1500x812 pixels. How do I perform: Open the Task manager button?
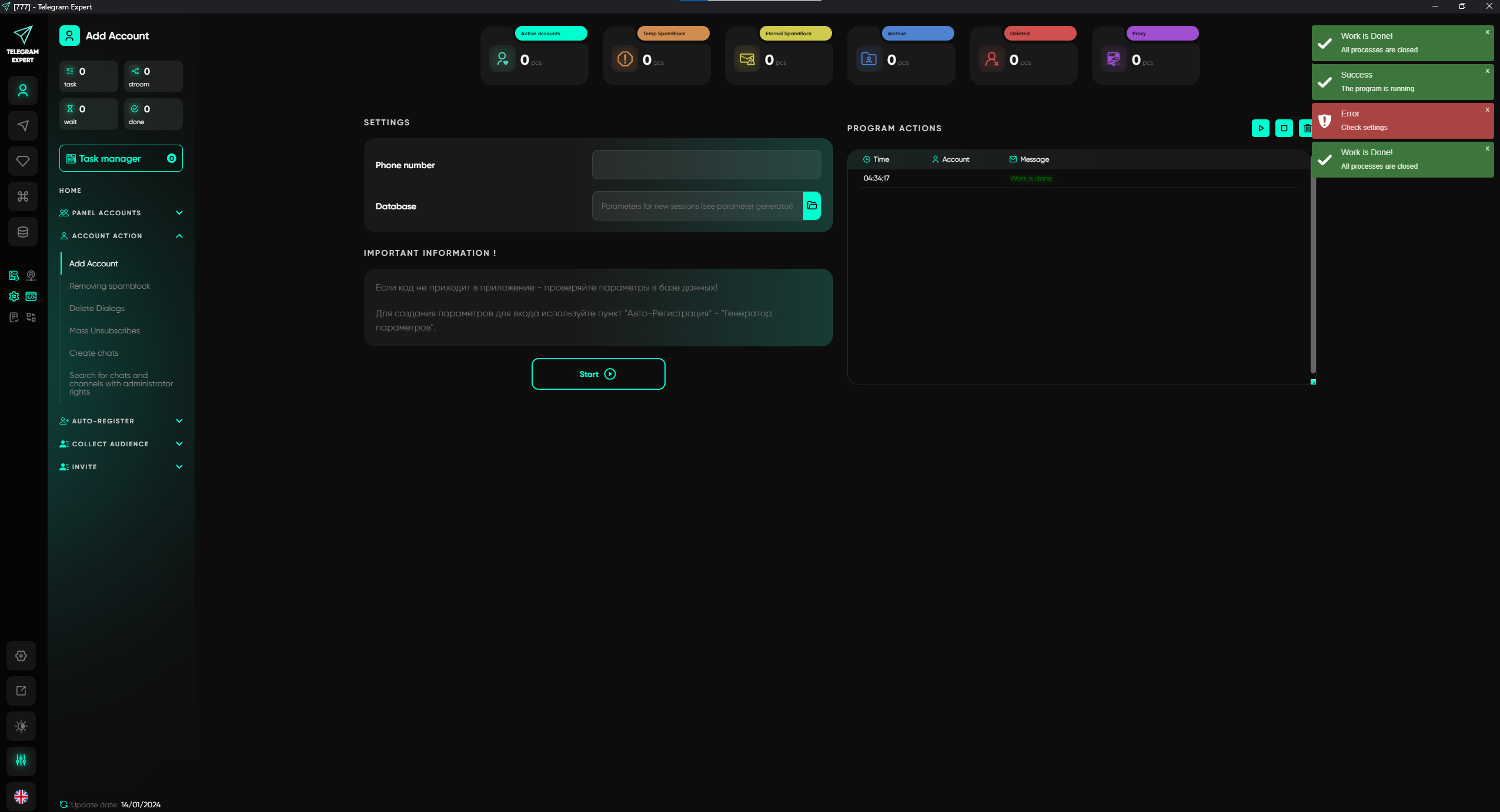tap(121, 158)
